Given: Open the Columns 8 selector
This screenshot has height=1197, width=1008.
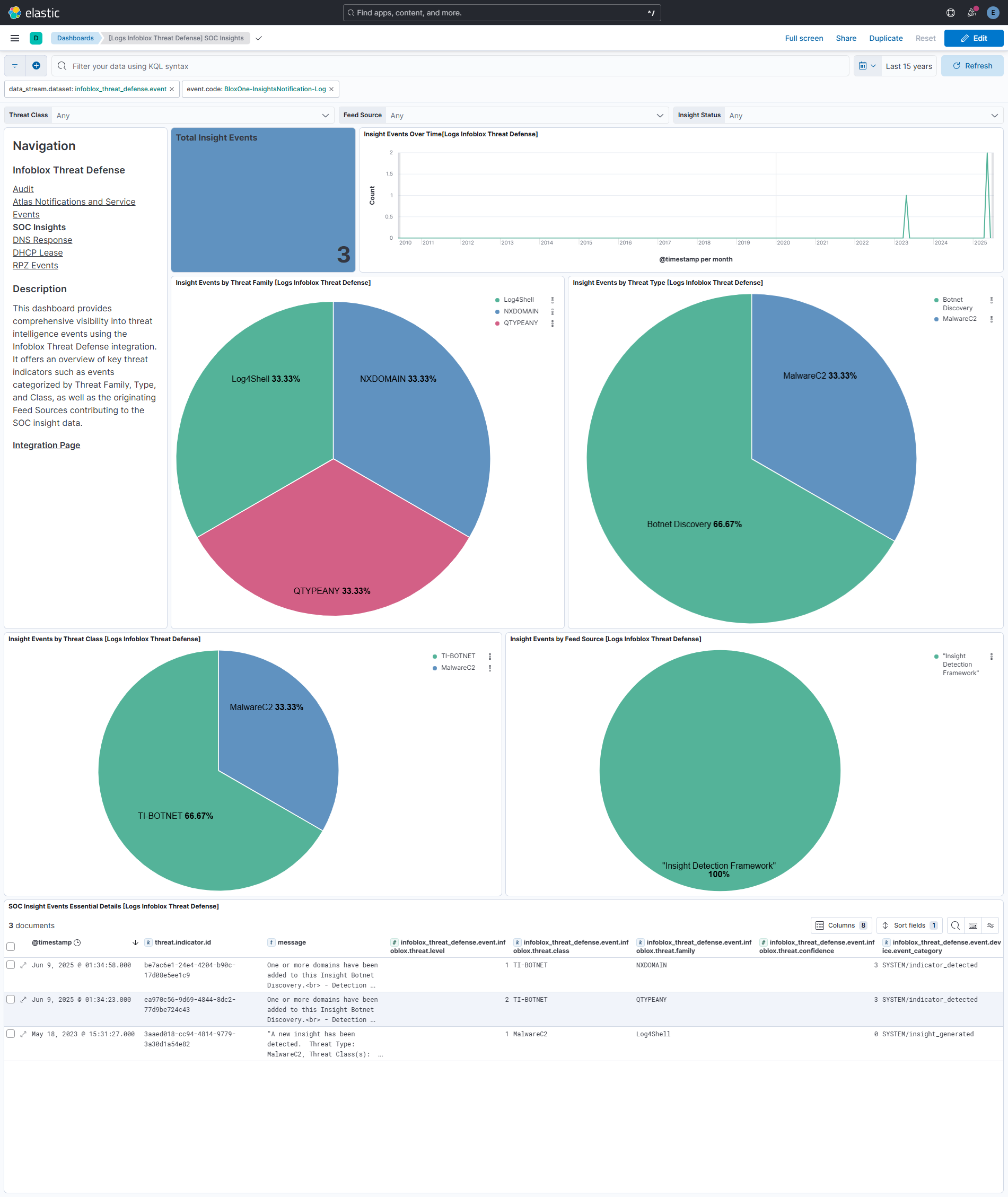Looking at the screenshot, I should click(841, 925).
